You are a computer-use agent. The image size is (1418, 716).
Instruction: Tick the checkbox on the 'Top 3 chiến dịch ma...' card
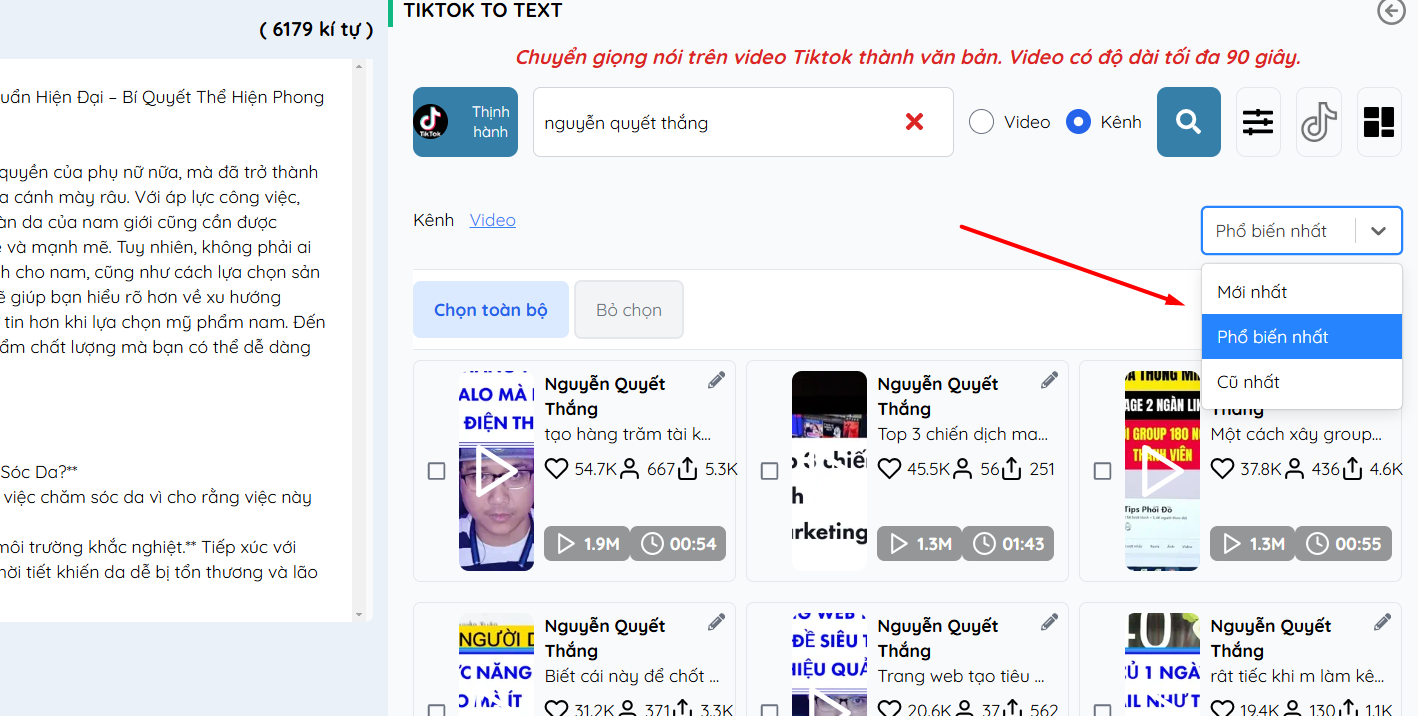[769, 471]
